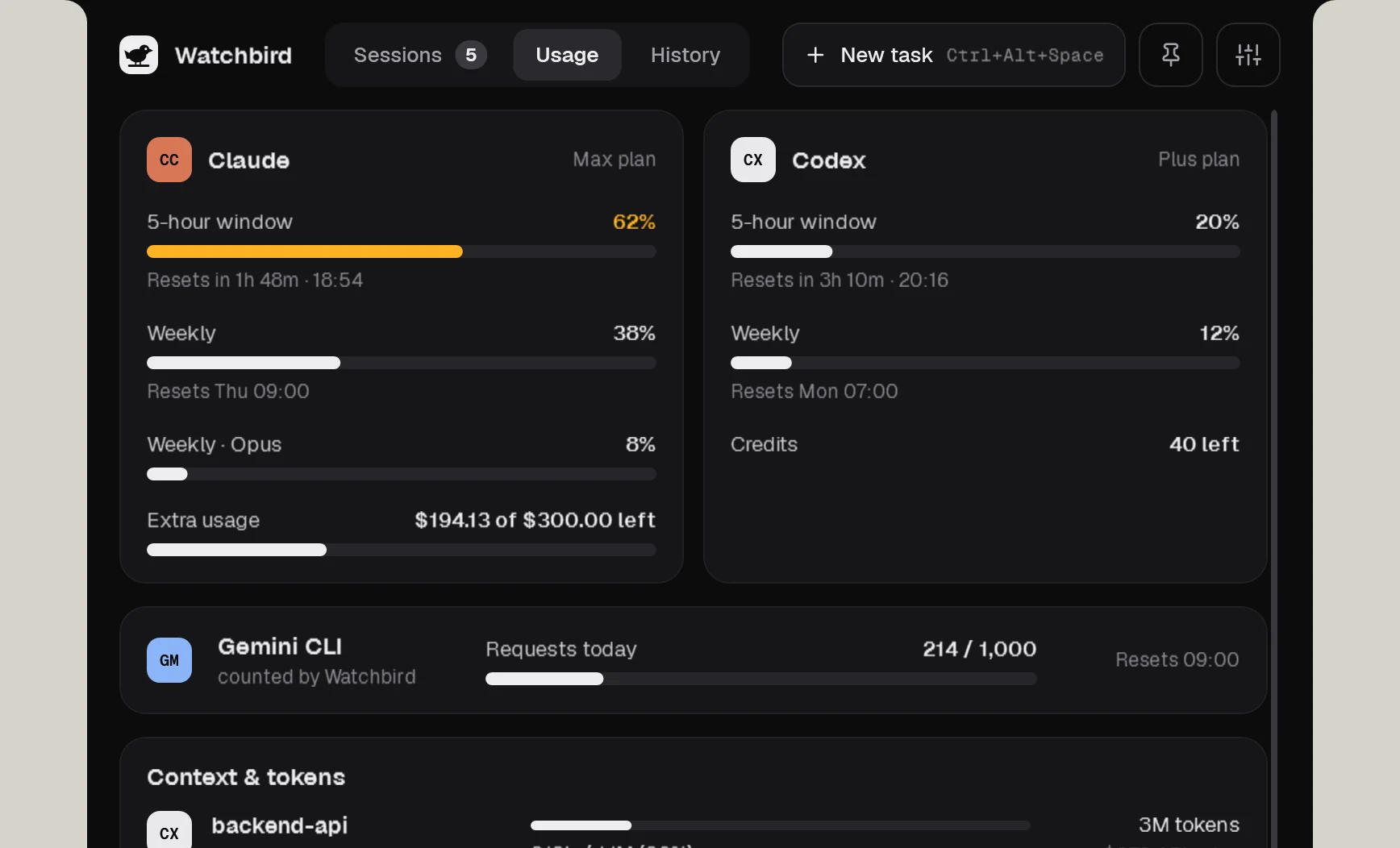This screenshot has width=1400, height=848.
Task: Click Claude 5-hour window progress bar
Action: (x=402, y=251)
